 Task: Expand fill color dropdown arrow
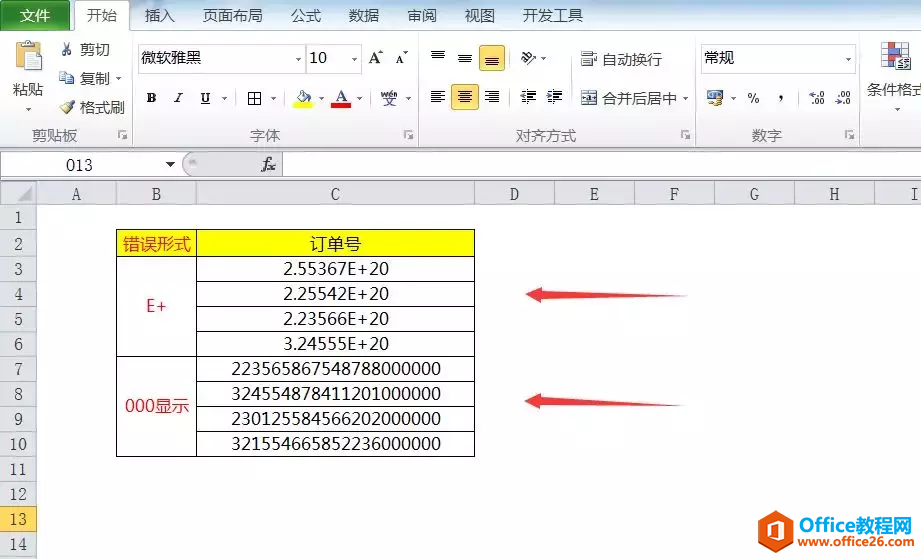tap(321, 98)
